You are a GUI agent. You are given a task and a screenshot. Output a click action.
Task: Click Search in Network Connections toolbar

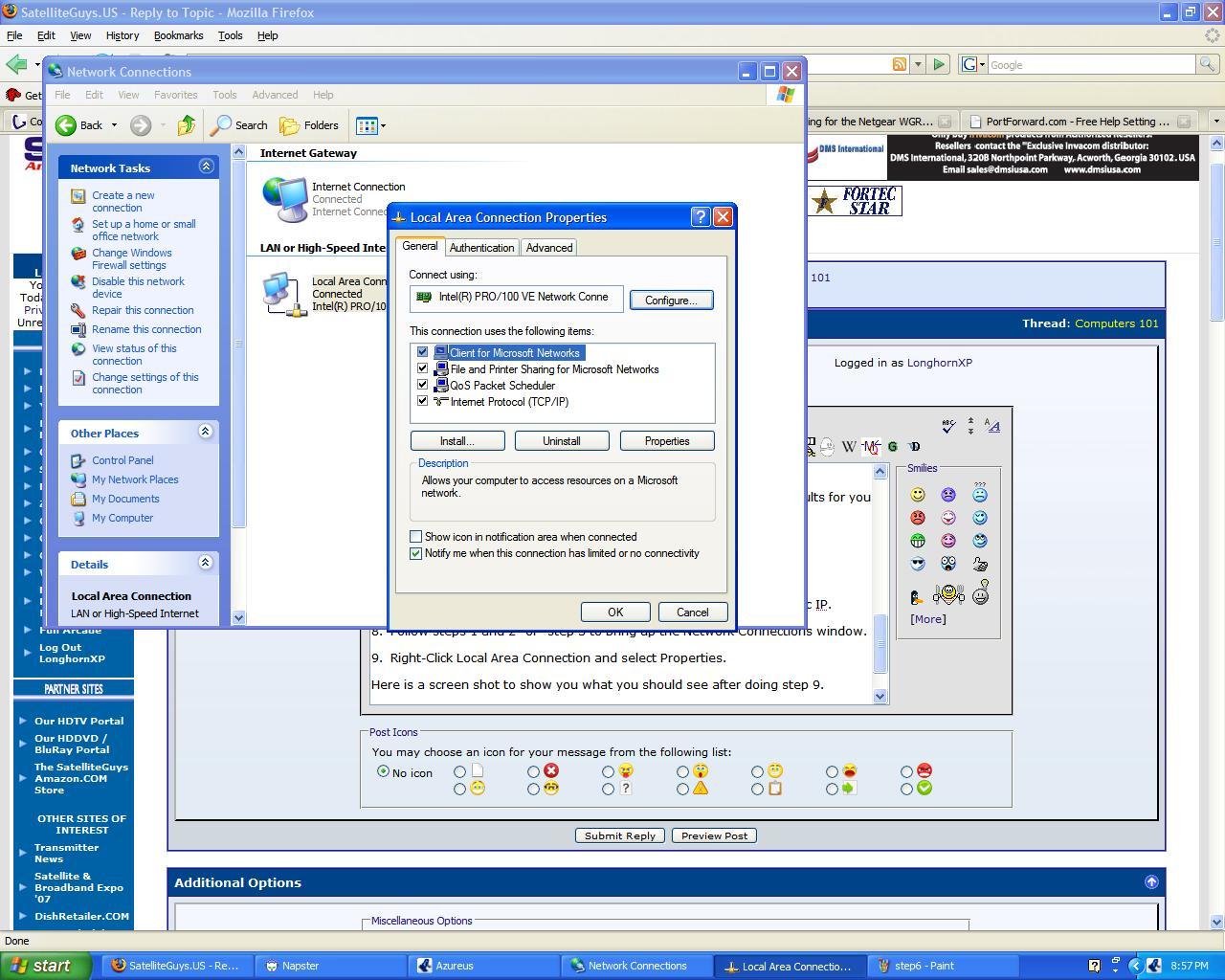(x=240, y=125)
